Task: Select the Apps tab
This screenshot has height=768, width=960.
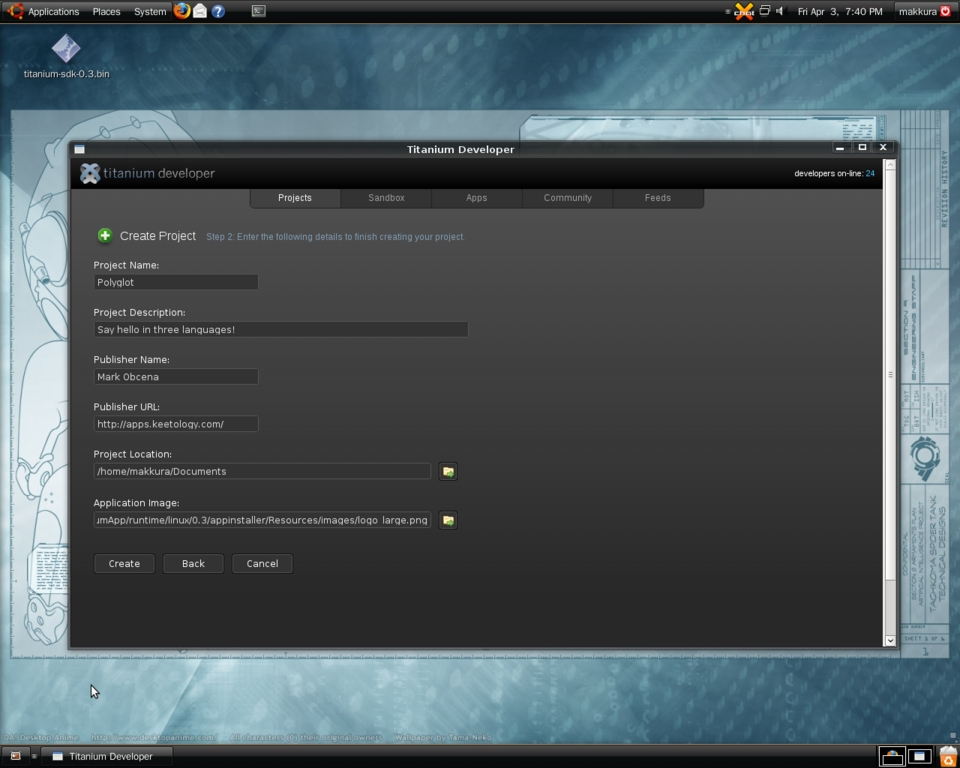Action: coord(476,198)
